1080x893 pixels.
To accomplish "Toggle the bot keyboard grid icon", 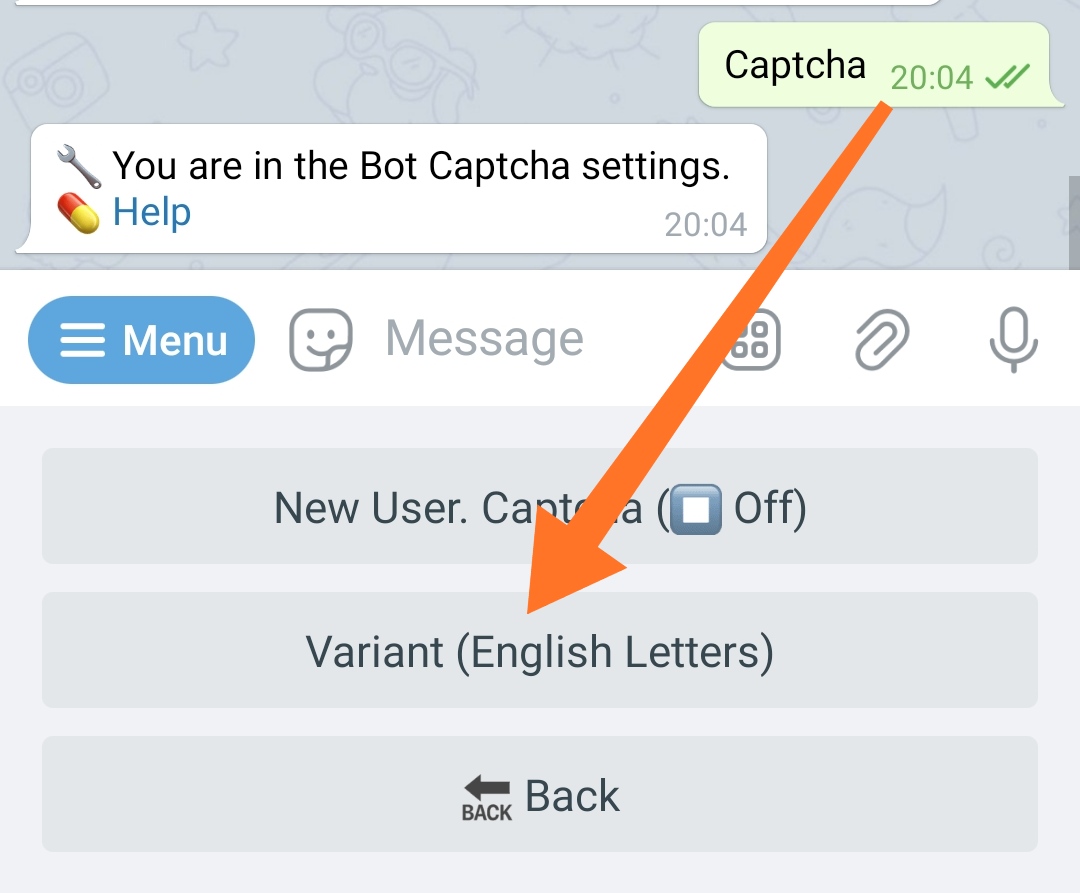I will (751, 340).
